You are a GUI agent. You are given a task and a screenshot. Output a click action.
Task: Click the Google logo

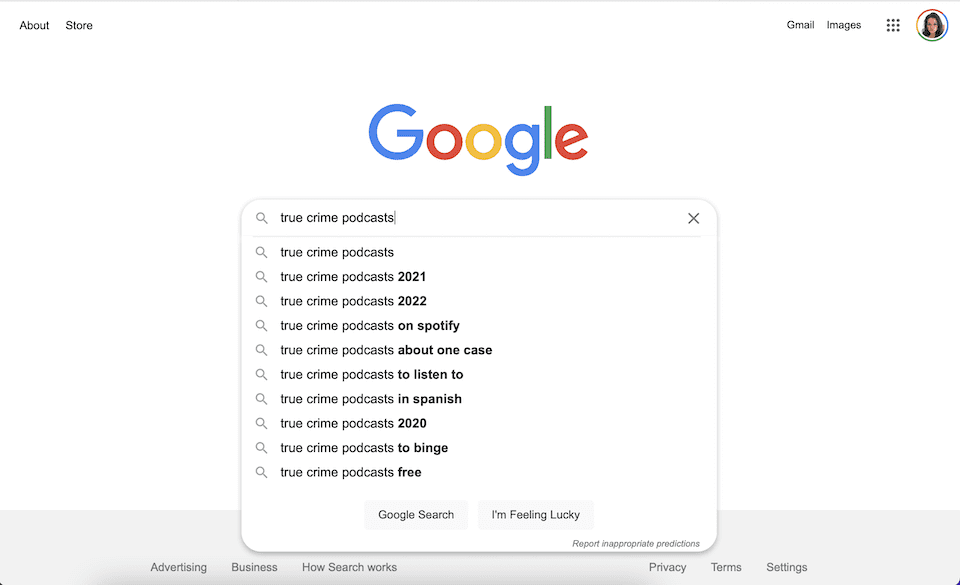[478, 136]
